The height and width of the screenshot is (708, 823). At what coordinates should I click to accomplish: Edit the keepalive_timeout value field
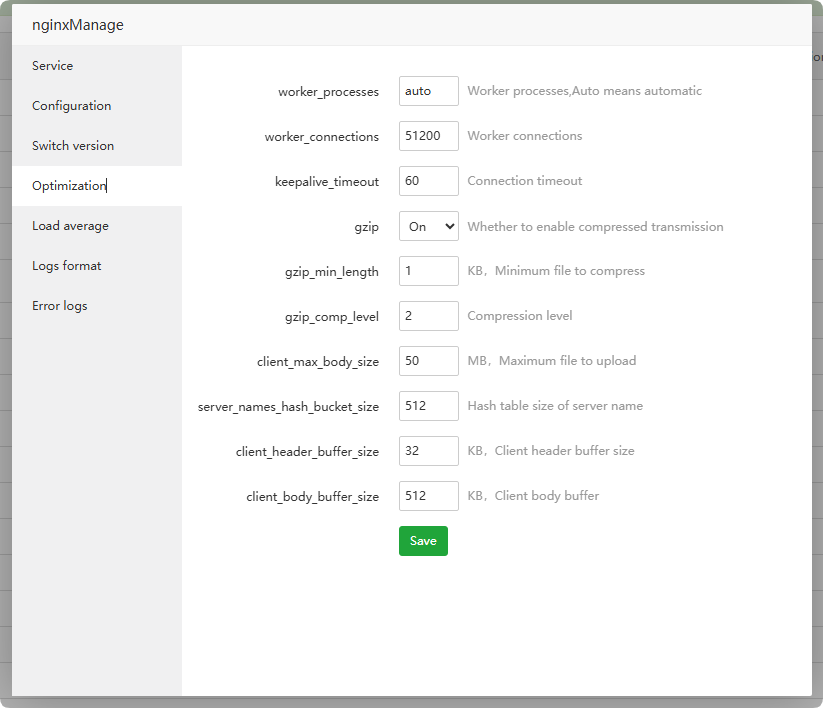(x=429, y=181)
